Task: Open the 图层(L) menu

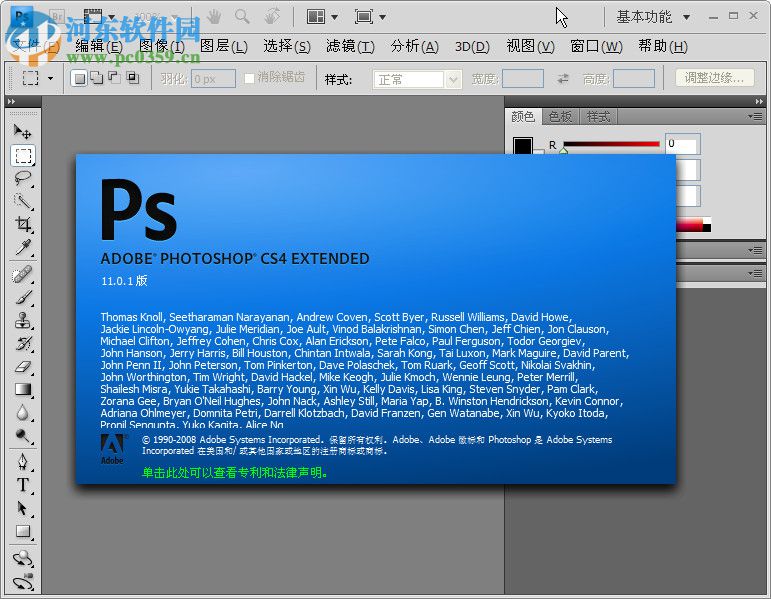Action: coord(224,47)
